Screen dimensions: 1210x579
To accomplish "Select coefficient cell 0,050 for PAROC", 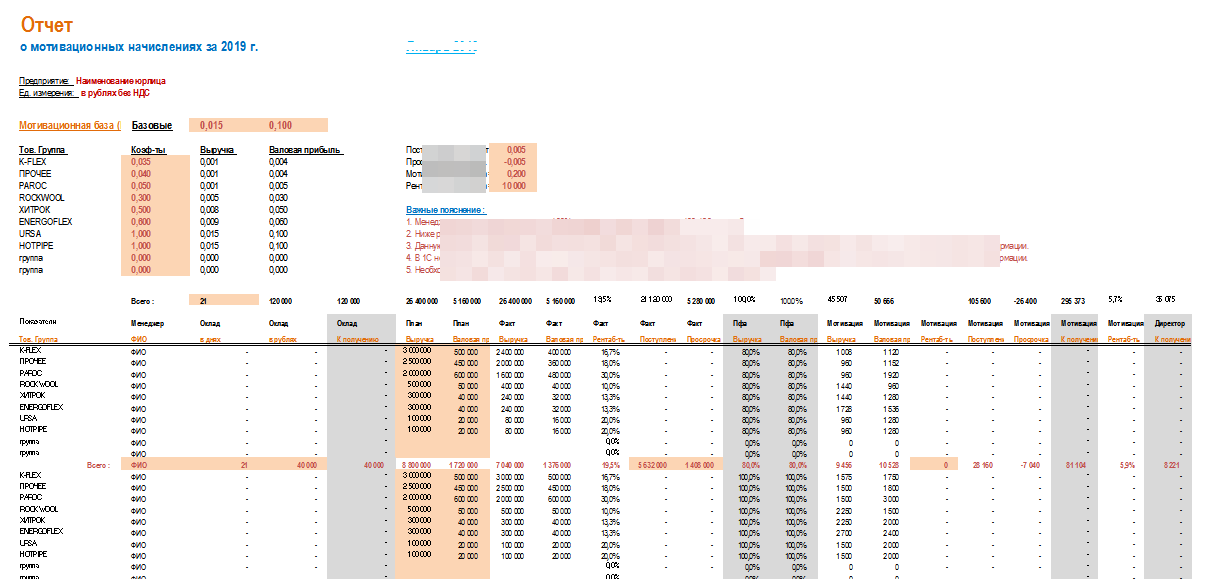I will 153,185.
